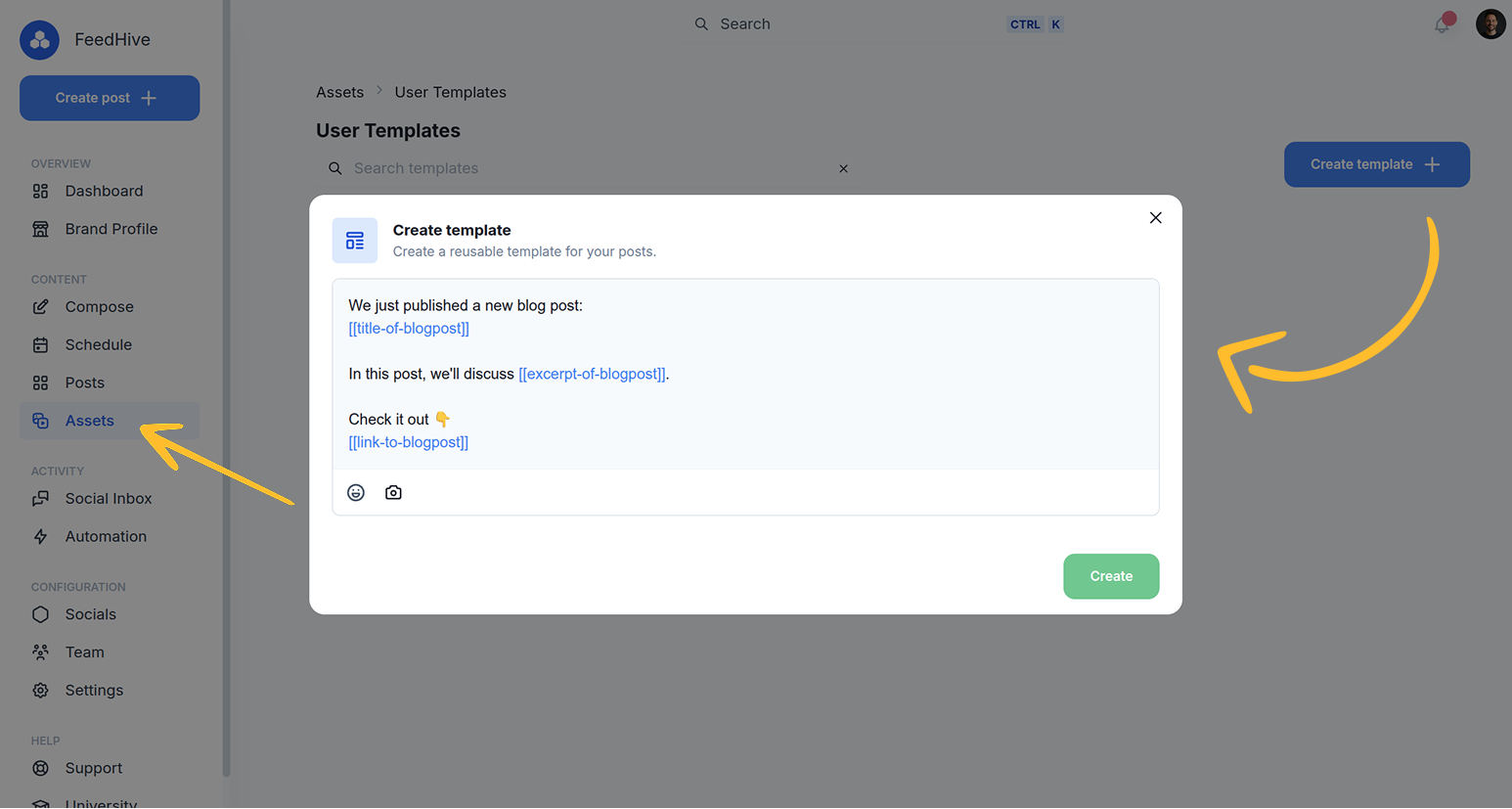The height and width of the screenshot is (809, 1512).
Task: Select Social Inbox from sidebar
Action: click(x=108, y=499)
